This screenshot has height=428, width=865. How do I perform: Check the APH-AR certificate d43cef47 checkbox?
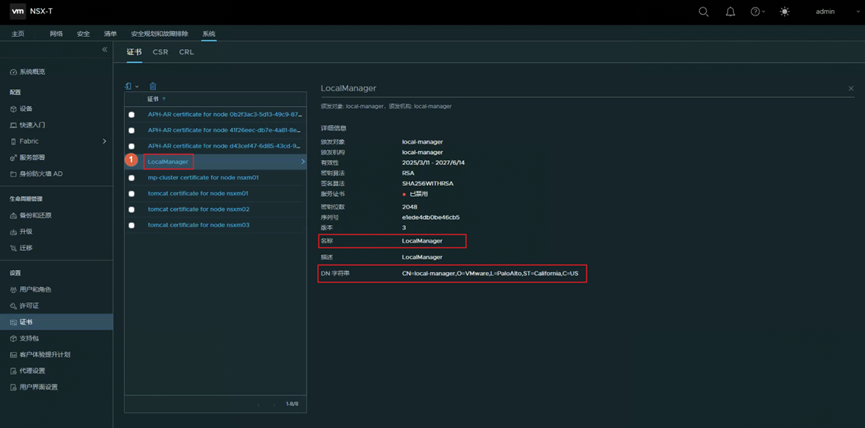[131, 146]
